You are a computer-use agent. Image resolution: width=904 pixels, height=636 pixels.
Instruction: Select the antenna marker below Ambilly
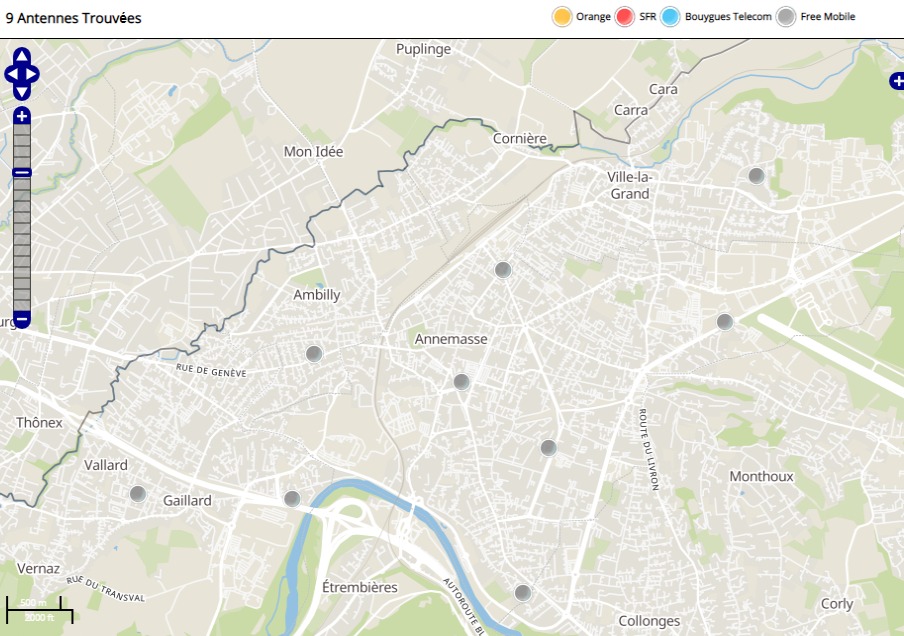(314, 353)
